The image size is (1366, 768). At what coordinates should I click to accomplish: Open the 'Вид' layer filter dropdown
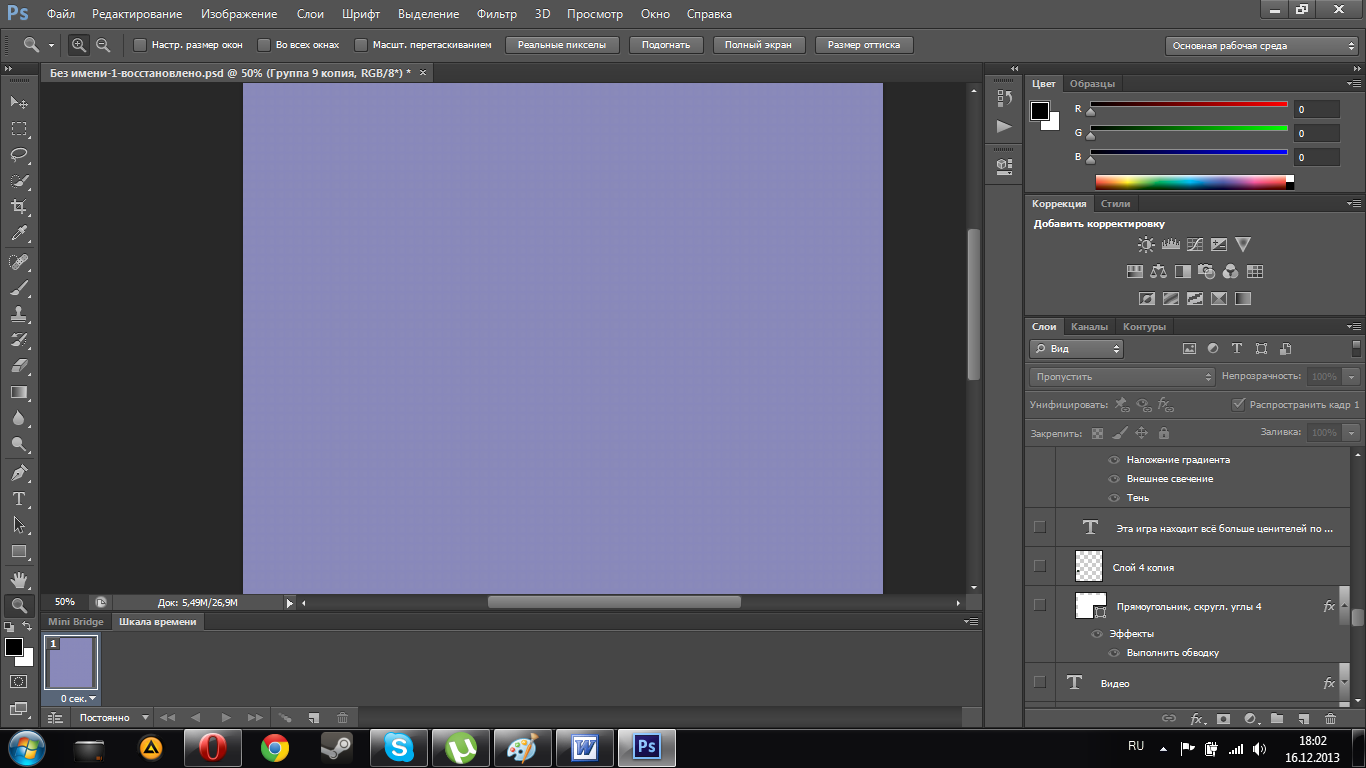click(1076, 349)
